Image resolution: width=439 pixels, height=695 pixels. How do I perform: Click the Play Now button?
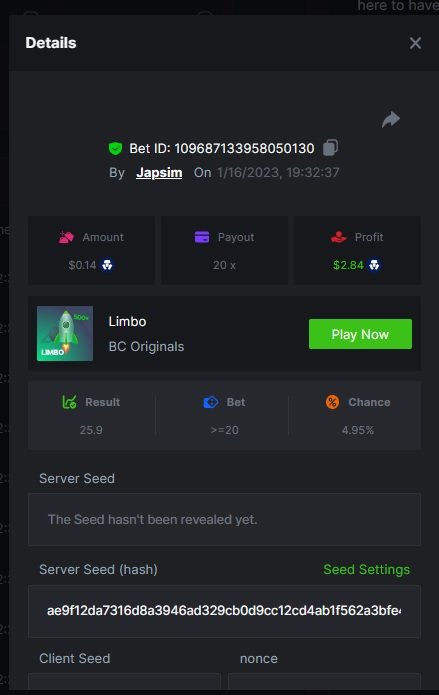[361, 334]
